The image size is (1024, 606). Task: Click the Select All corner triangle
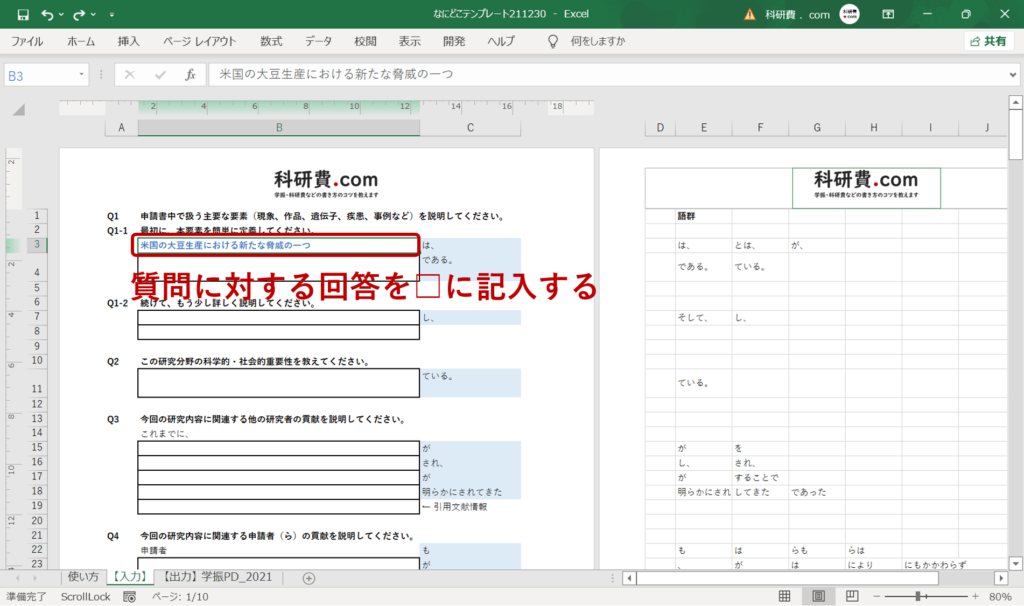tap(18, 109)
